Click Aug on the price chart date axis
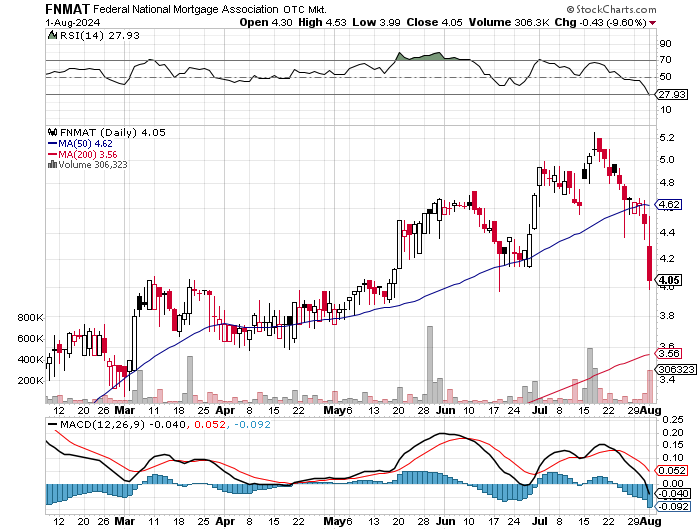This screenshot has width=700, height=530. 650,410
